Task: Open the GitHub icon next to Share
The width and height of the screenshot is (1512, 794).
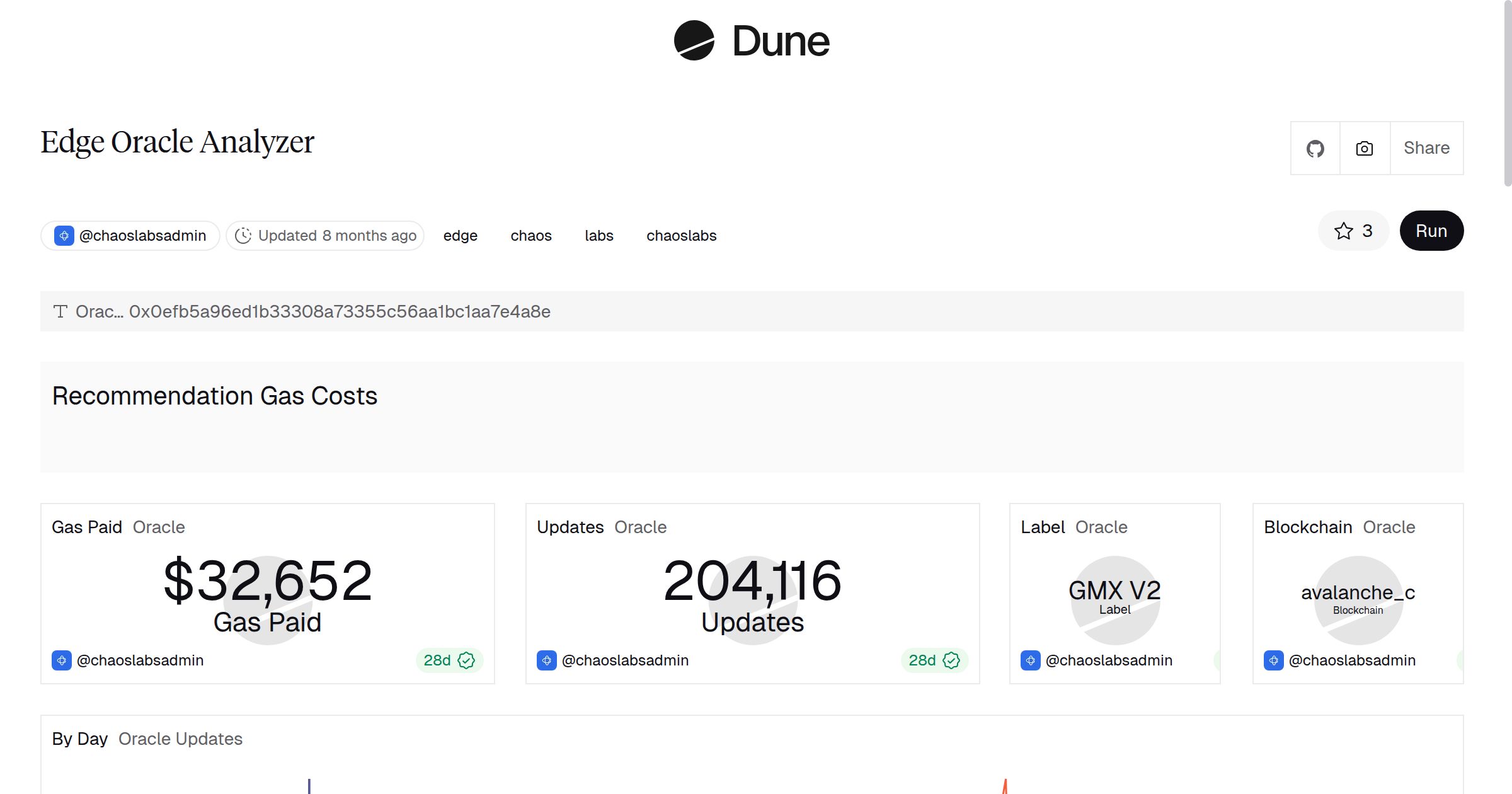Action: [1315, 148]
